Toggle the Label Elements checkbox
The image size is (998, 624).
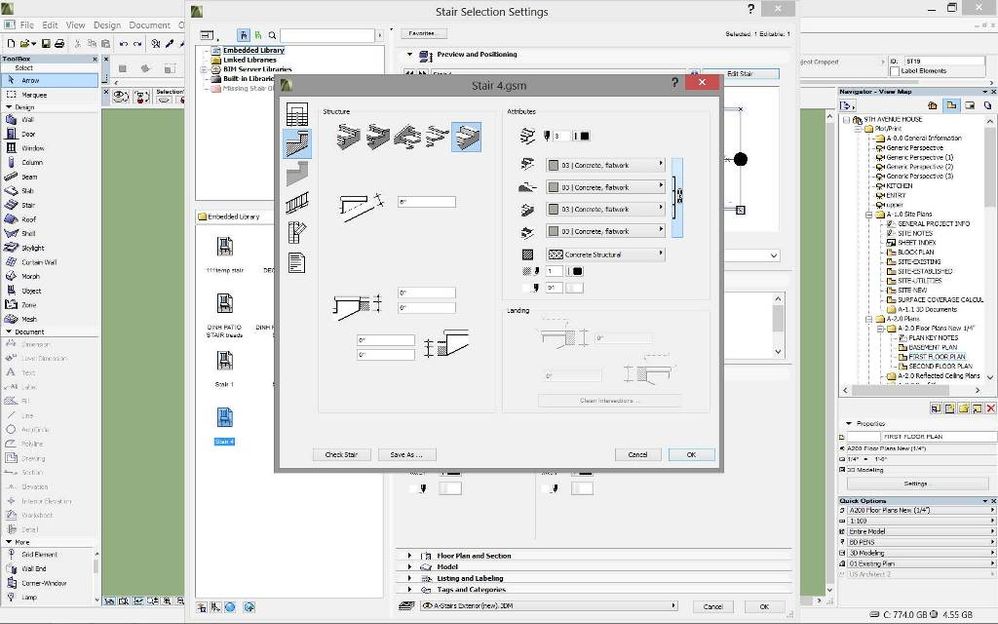point(895,71)
